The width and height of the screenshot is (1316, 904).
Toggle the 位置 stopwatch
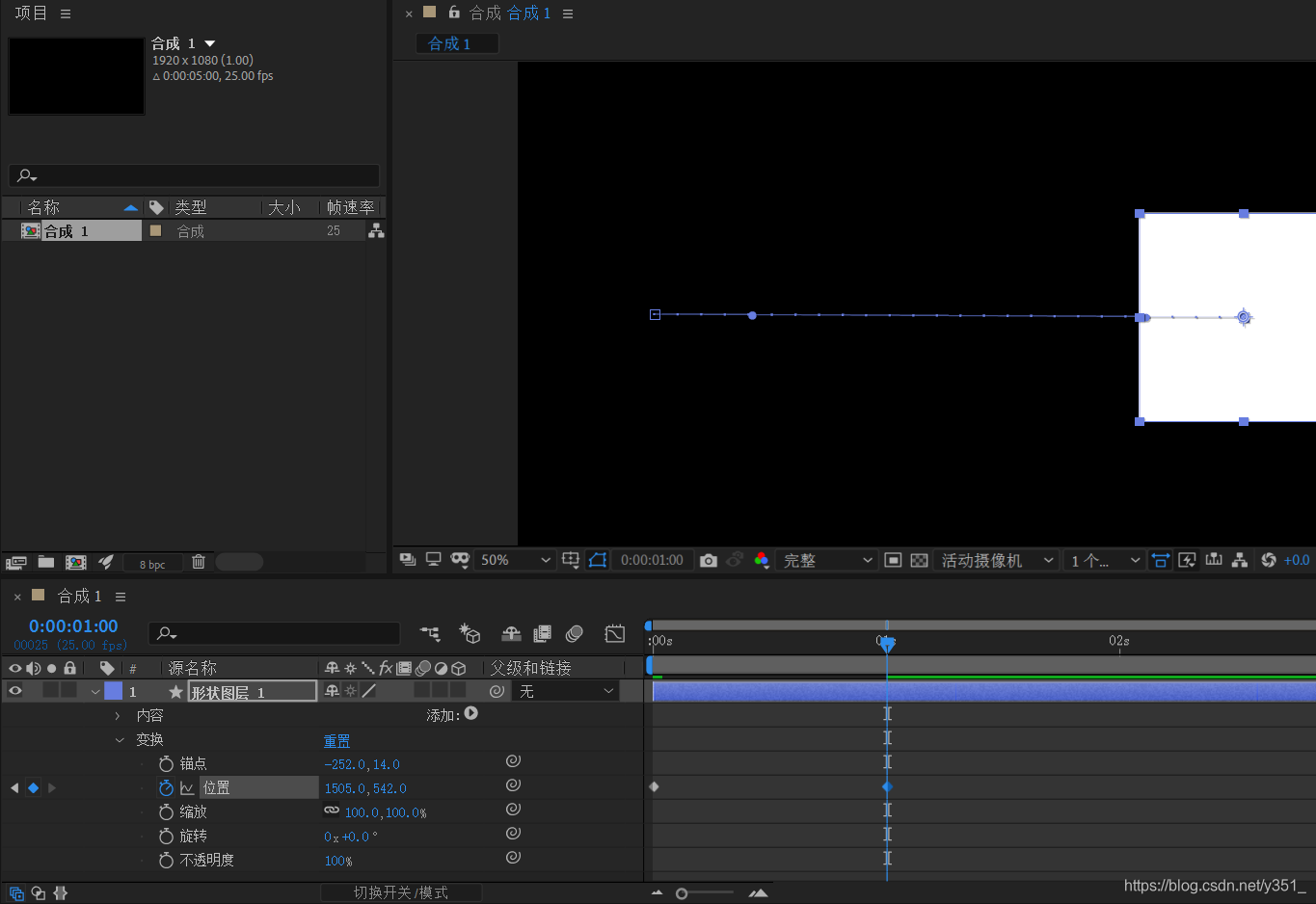click(166, 787)
